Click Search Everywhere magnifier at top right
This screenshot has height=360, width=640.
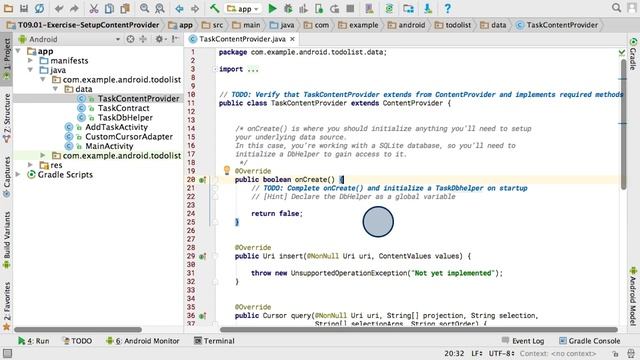click(x=616, y=8)
